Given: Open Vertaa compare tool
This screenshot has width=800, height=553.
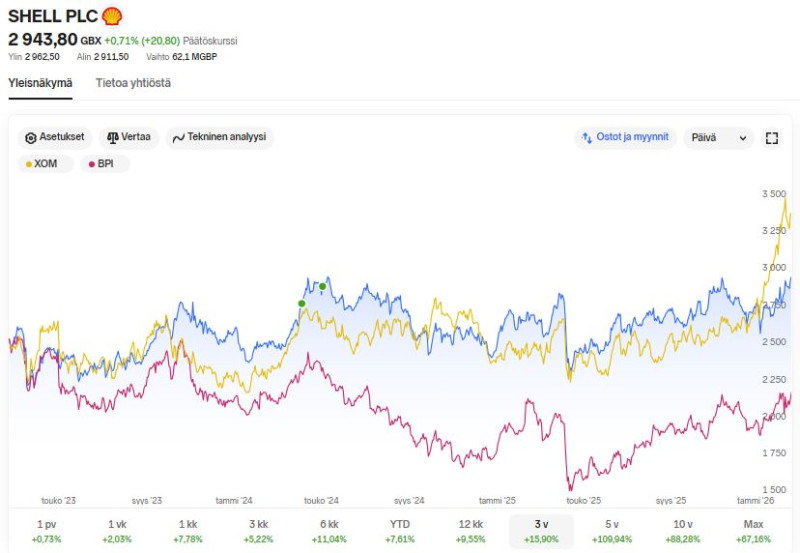Looking at the screenshot, I should [x=129, y=138].
